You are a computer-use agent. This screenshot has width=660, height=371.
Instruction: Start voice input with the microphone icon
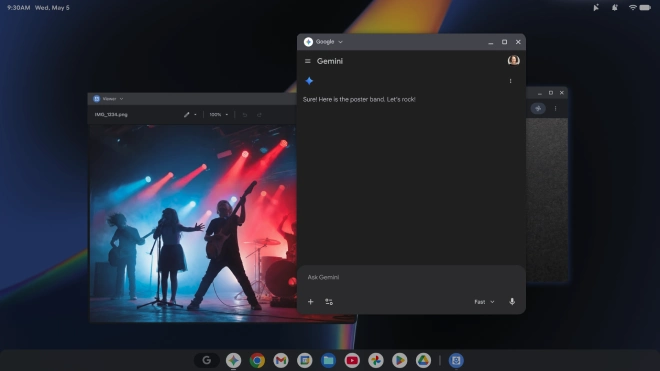point(512,302)
